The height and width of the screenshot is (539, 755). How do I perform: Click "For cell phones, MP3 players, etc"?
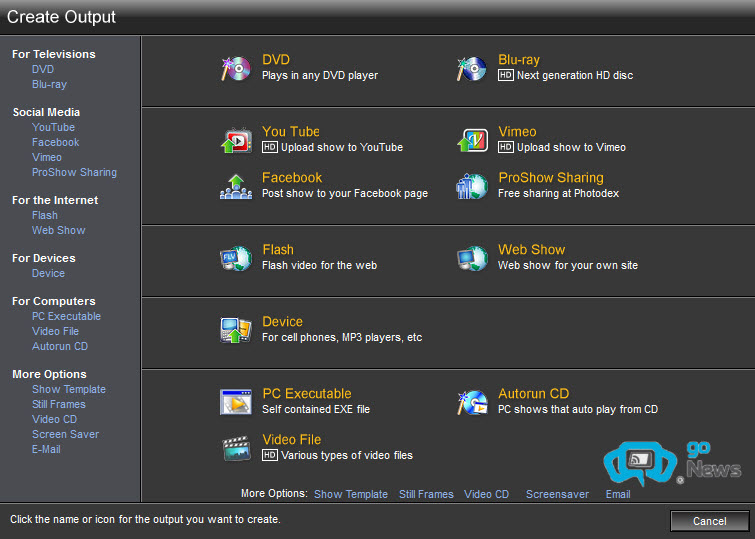pos(342,338)
